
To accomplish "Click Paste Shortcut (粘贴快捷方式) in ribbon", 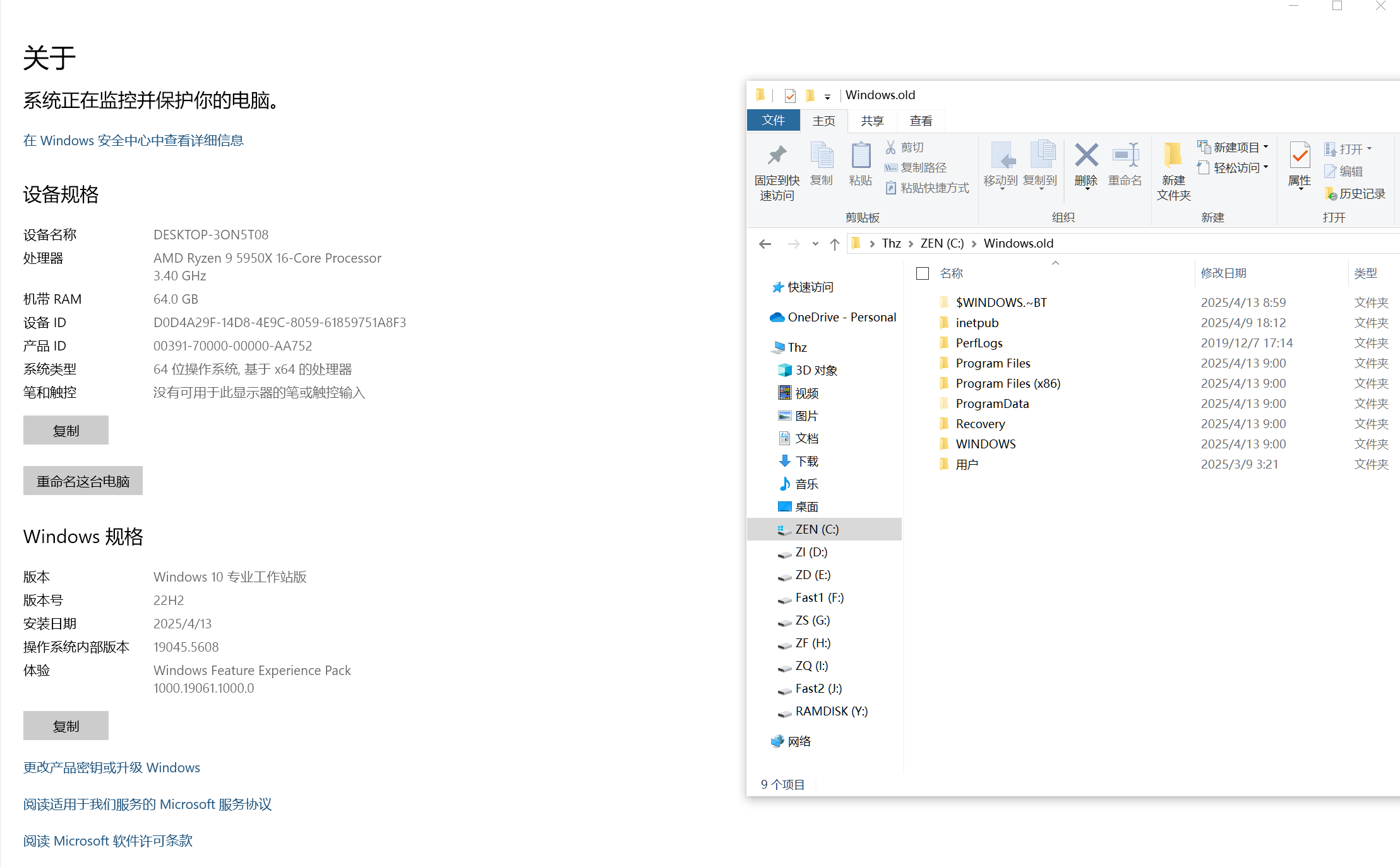I will tap(927, 188).
